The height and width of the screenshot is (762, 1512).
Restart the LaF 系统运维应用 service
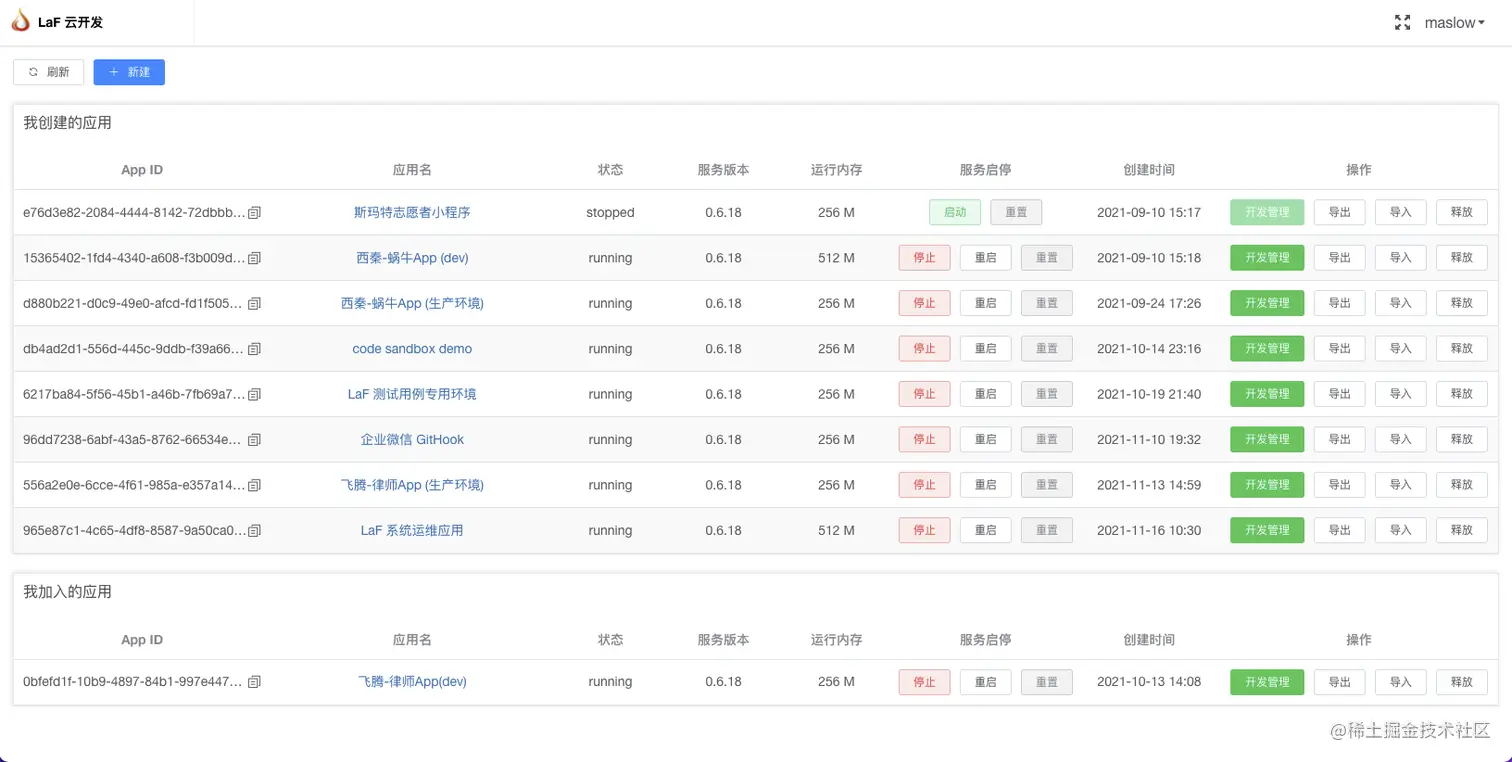[x=985, y=530]
